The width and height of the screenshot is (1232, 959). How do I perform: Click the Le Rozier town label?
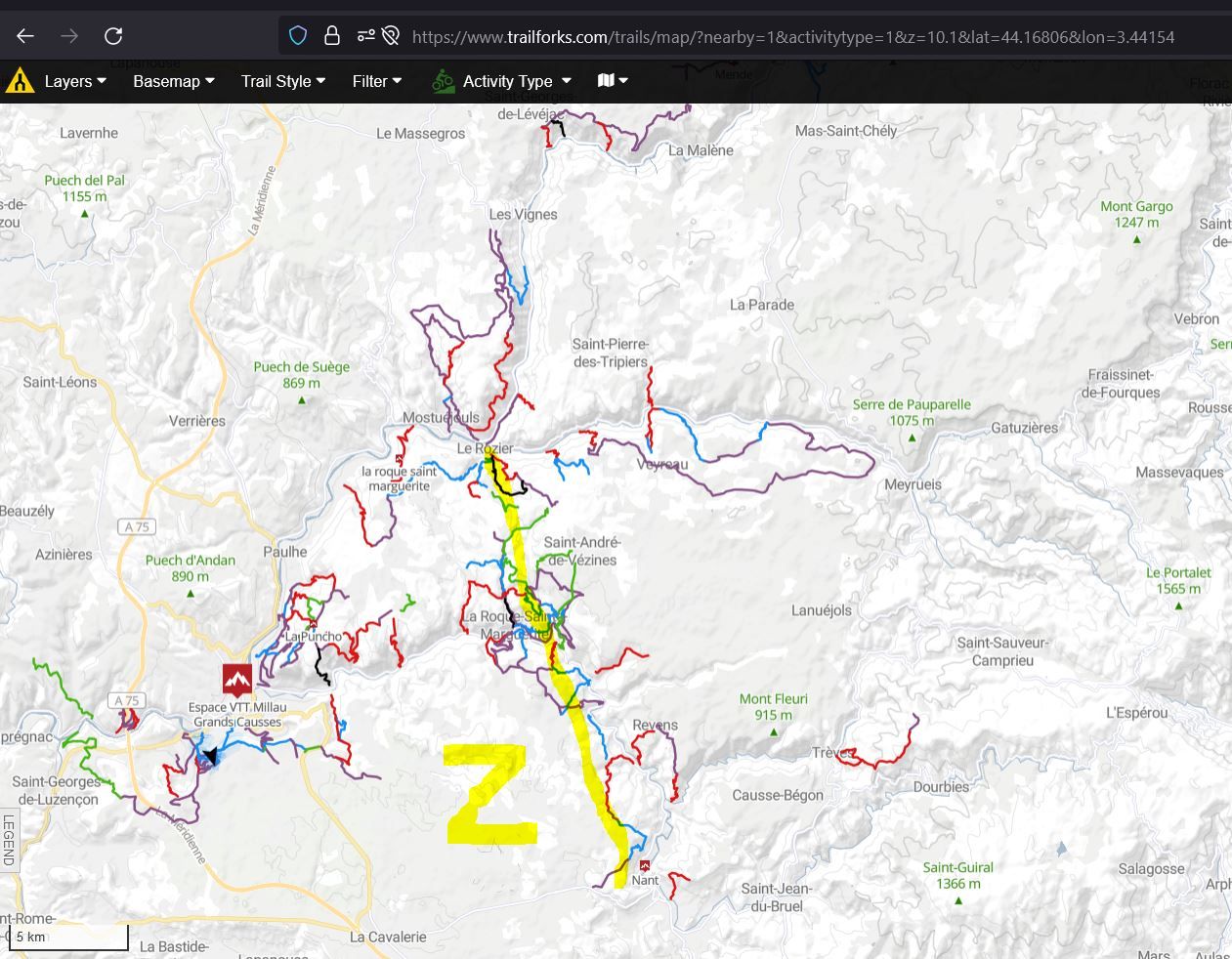coord(485,448)
